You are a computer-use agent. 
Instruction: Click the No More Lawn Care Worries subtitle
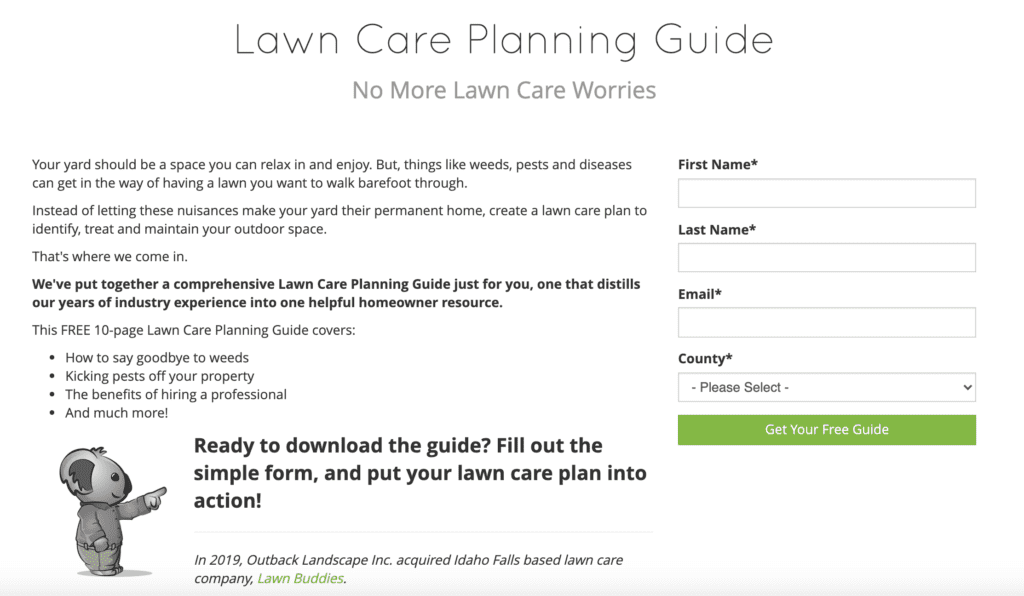(x=504, y=90)
